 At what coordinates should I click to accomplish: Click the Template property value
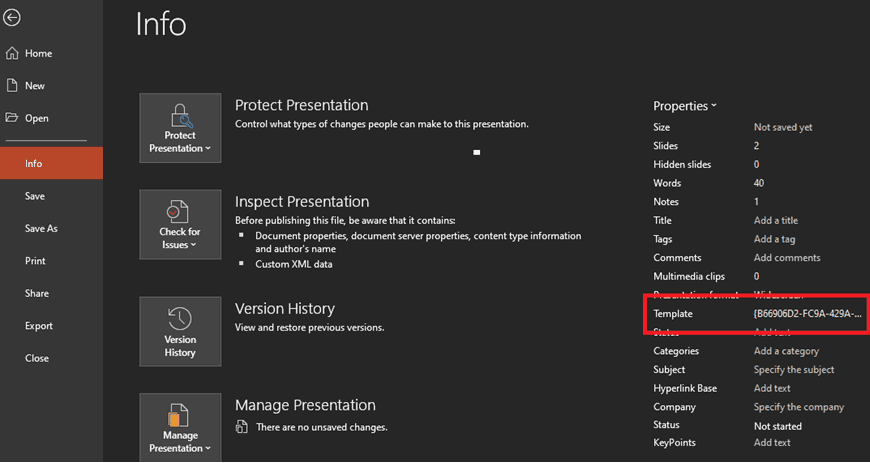pyautogui.click(x=806, y=313)
